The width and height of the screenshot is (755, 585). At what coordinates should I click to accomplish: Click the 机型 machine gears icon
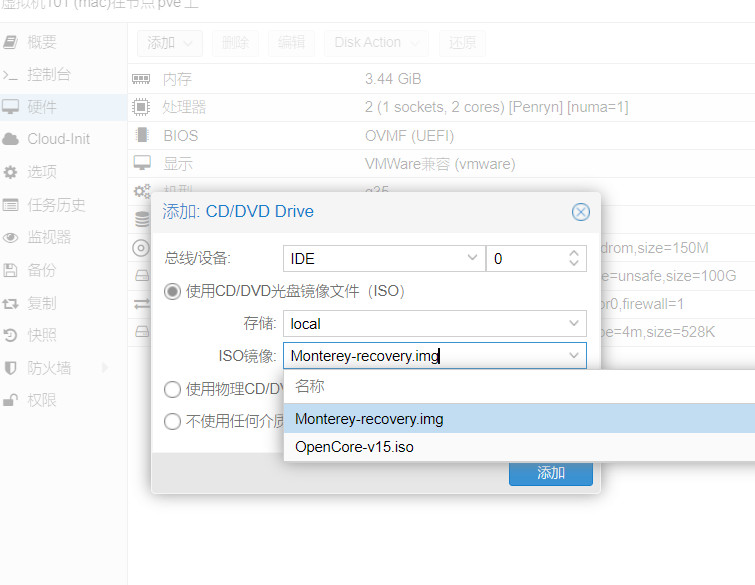pyautogui.click(x=142, y=191)
